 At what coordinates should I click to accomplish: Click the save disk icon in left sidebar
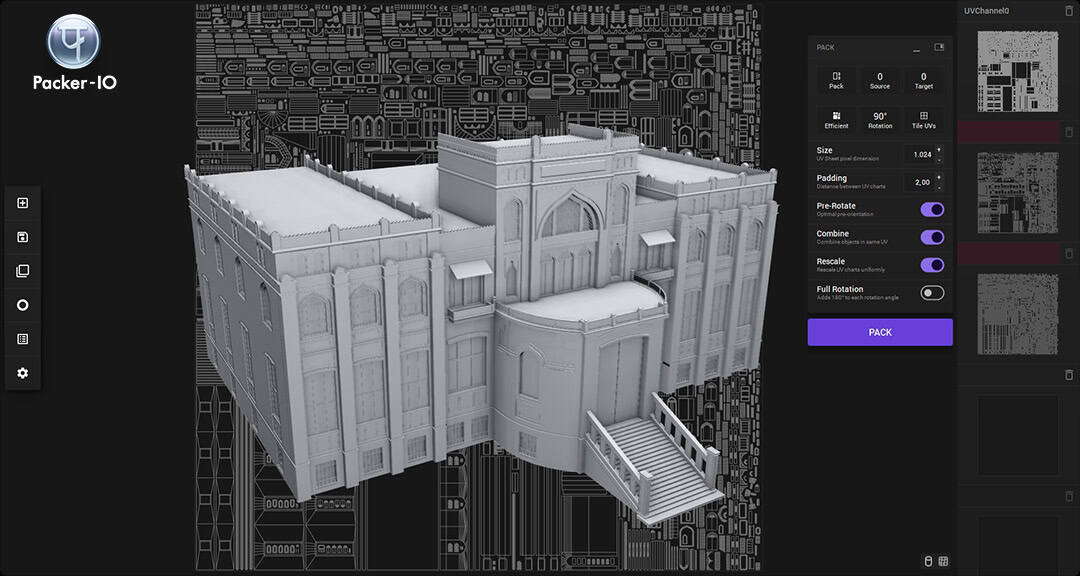point(23,237)
